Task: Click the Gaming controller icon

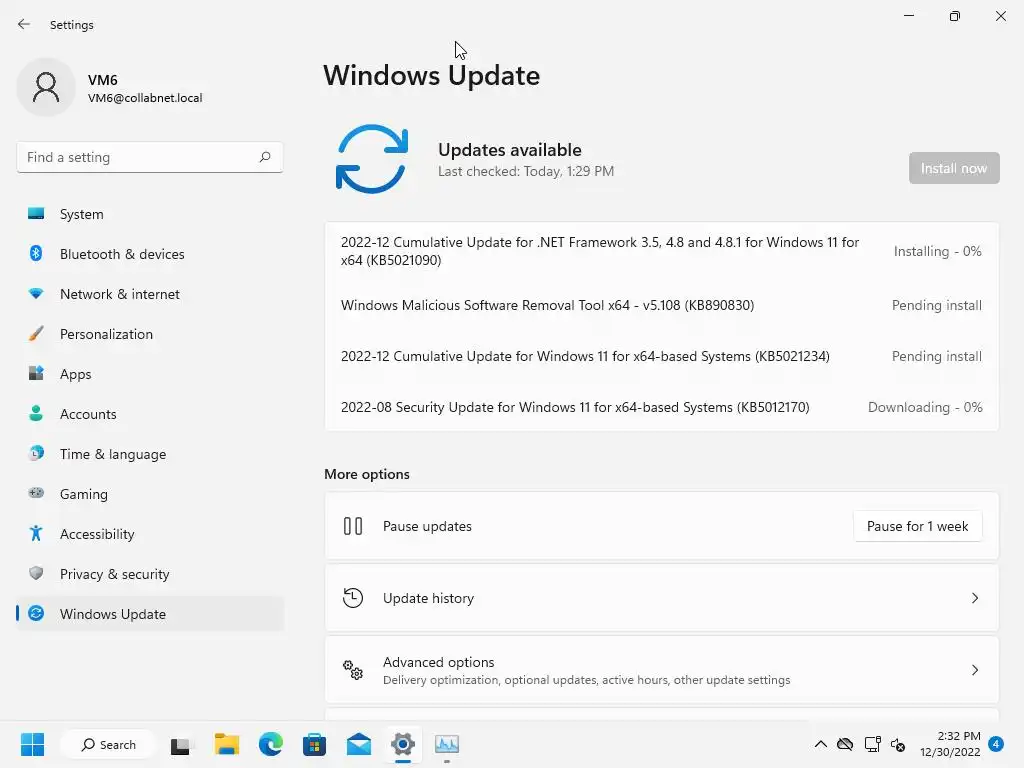Action: point(36,493)
